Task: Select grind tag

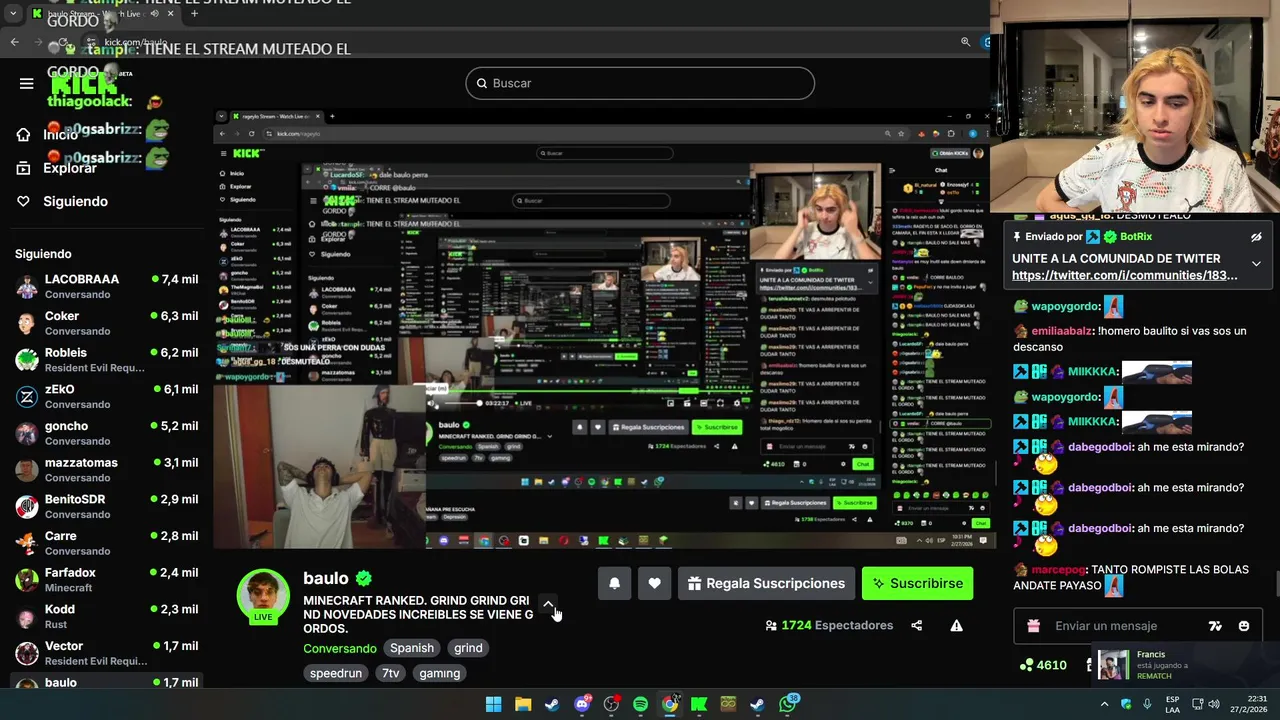Action: click(468, 648)
